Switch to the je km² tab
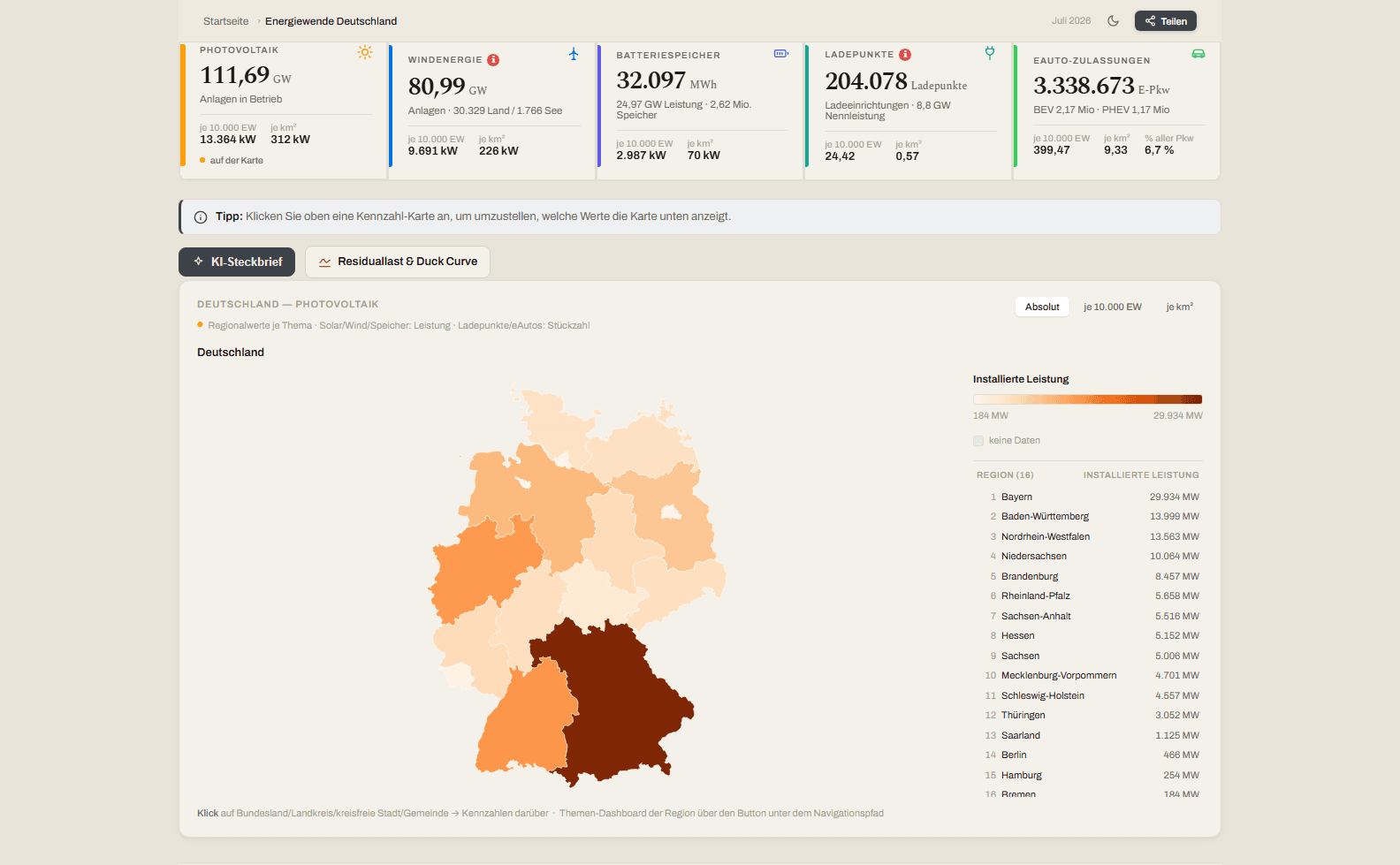This screenshot has width=1400, height=865. [x=1180, y=307]
